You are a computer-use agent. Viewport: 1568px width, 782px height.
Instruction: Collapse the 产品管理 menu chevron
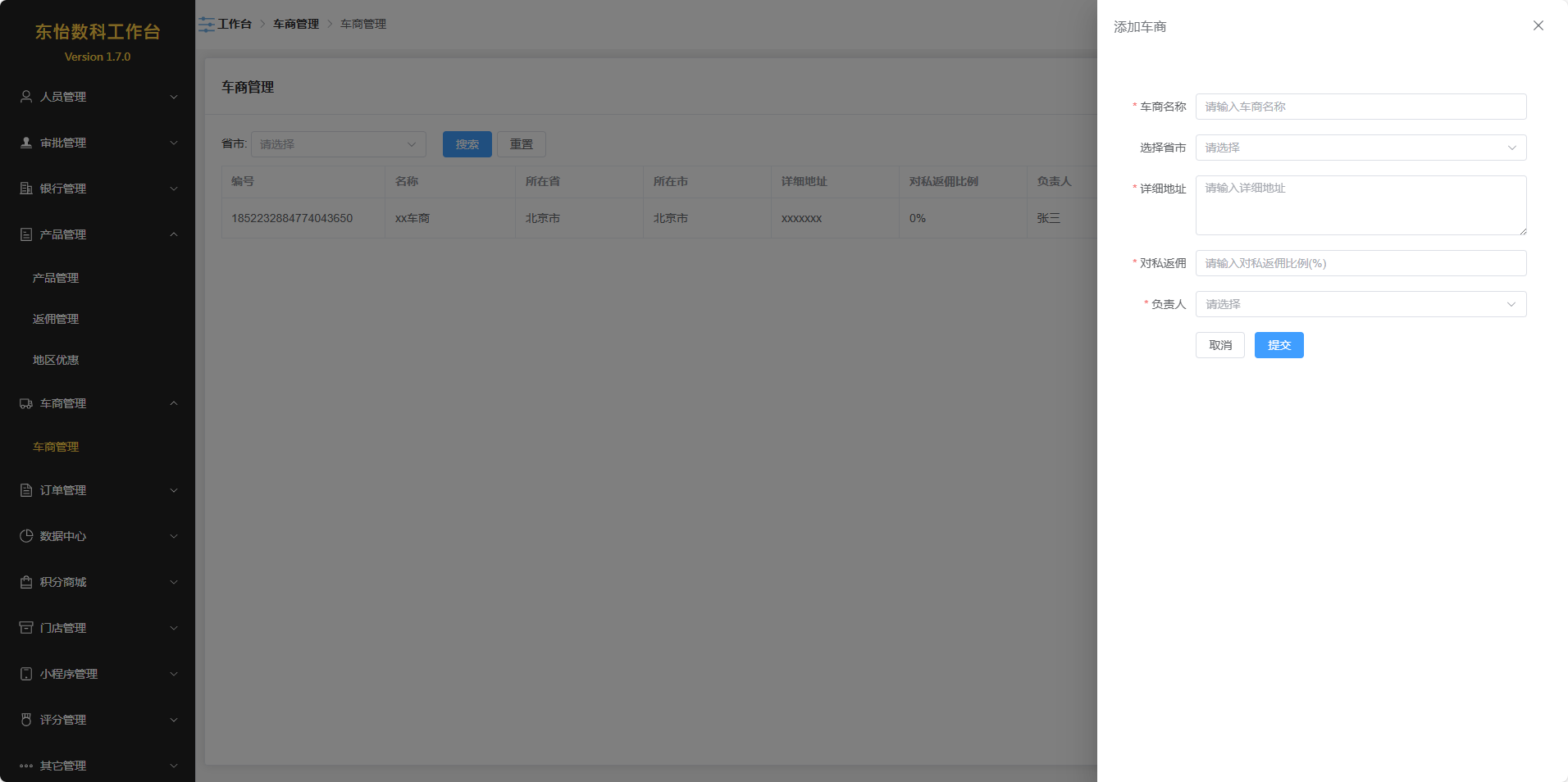point(174,234)
